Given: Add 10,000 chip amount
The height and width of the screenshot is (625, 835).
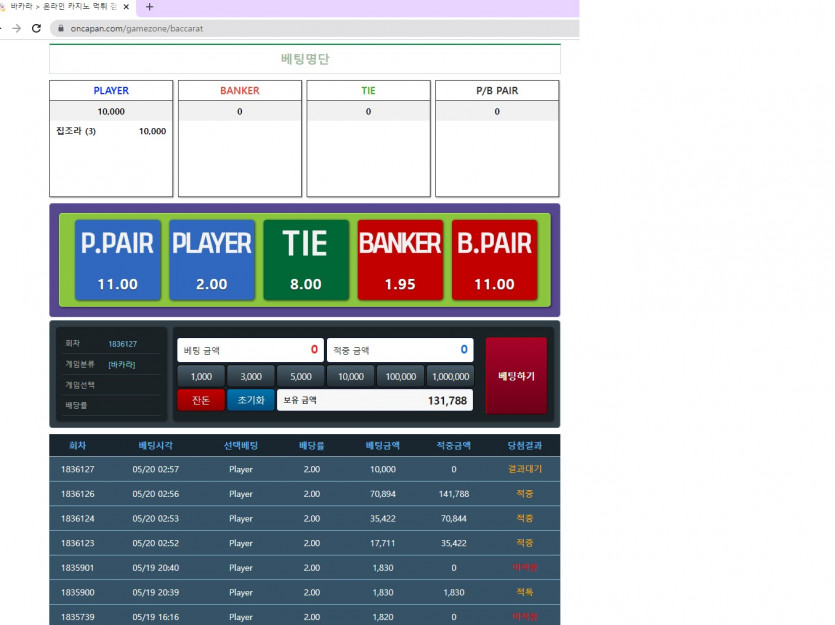Looking at the screenshot, I should (351, 376).
